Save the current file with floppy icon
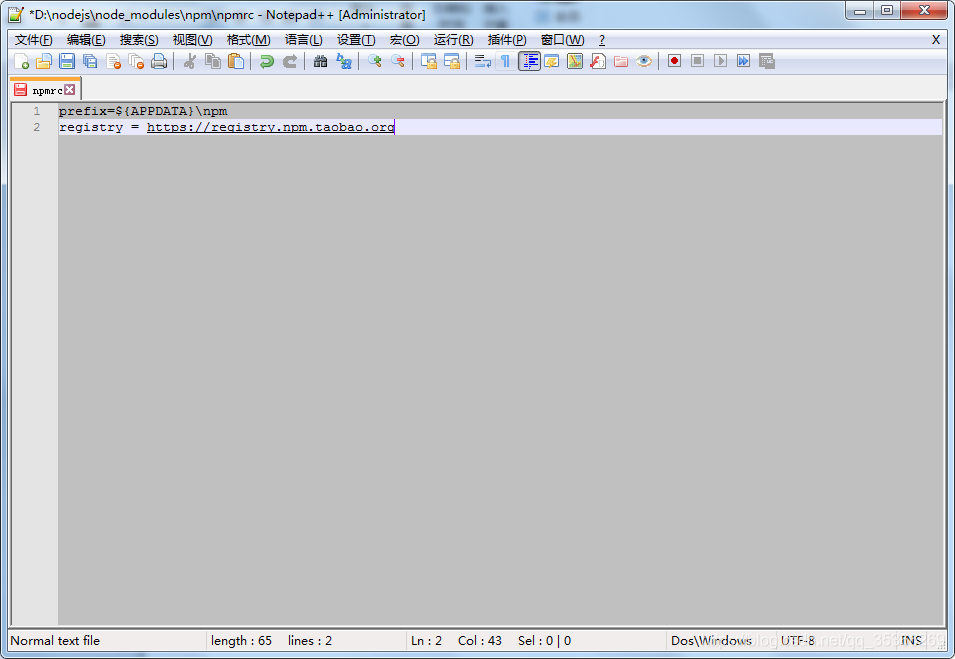955x659 pixels. [67, 62]
